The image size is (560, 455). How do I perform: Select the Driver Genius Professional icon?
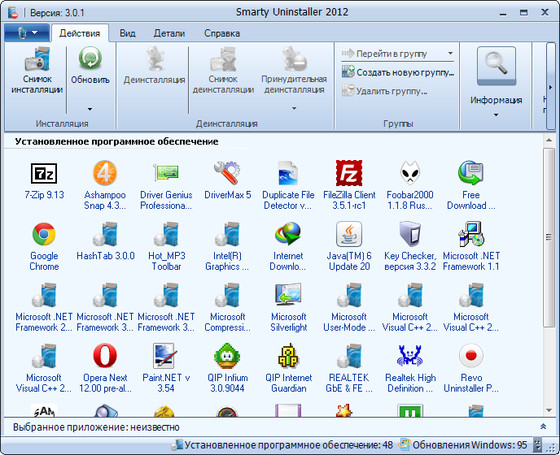[x=166, y=173]
